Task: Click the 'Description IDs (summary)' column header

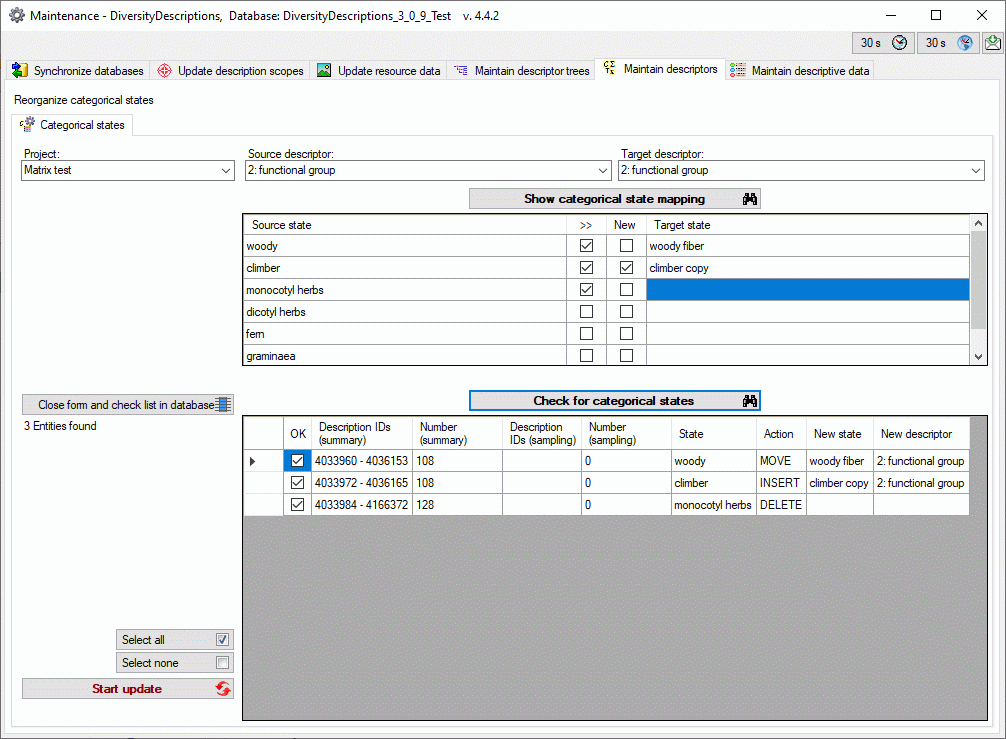Action: pyautogui.click(x=362, y=434)
